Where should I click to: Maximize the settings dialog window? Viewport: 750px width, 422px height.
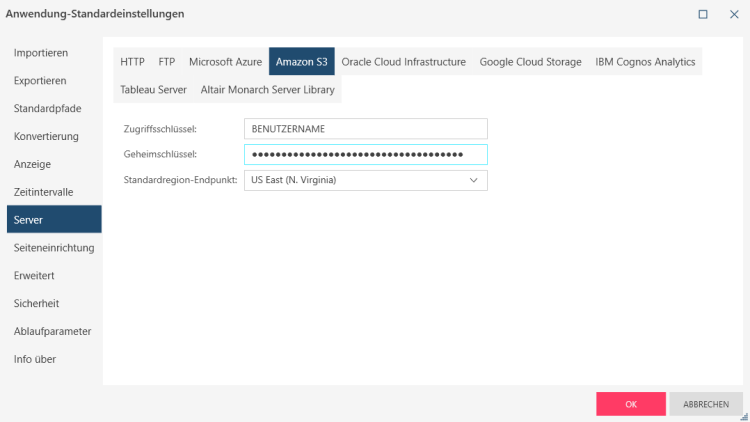click(703, 14)
